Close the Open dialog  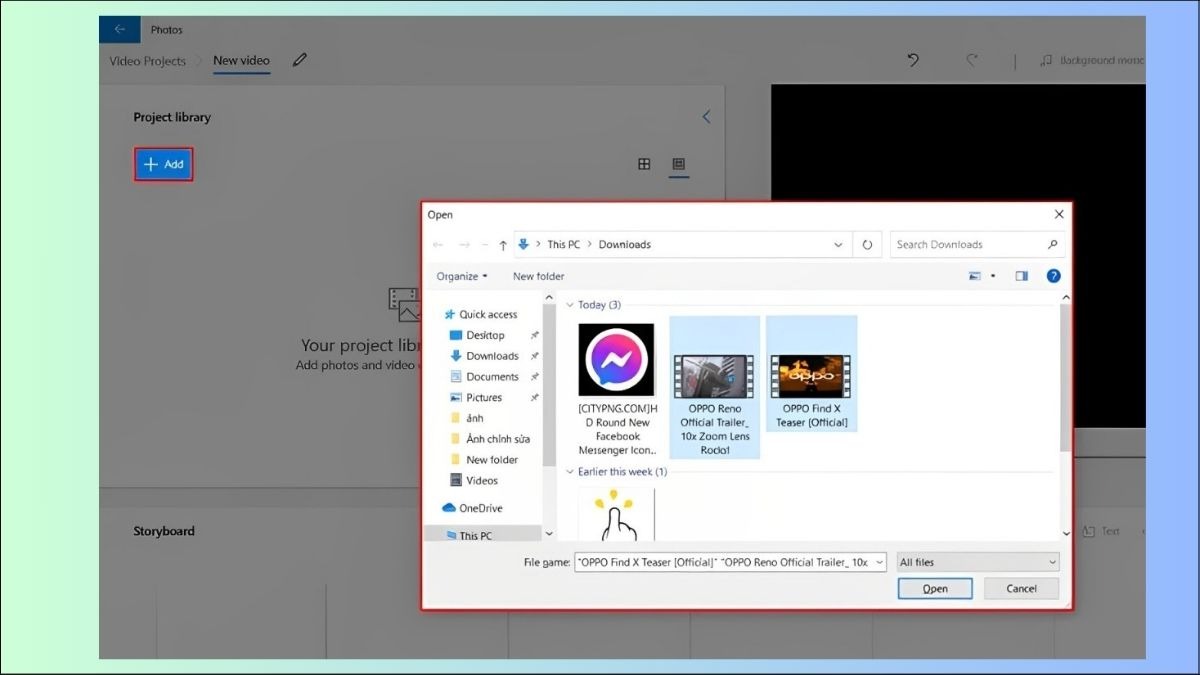pos(1059,214)
